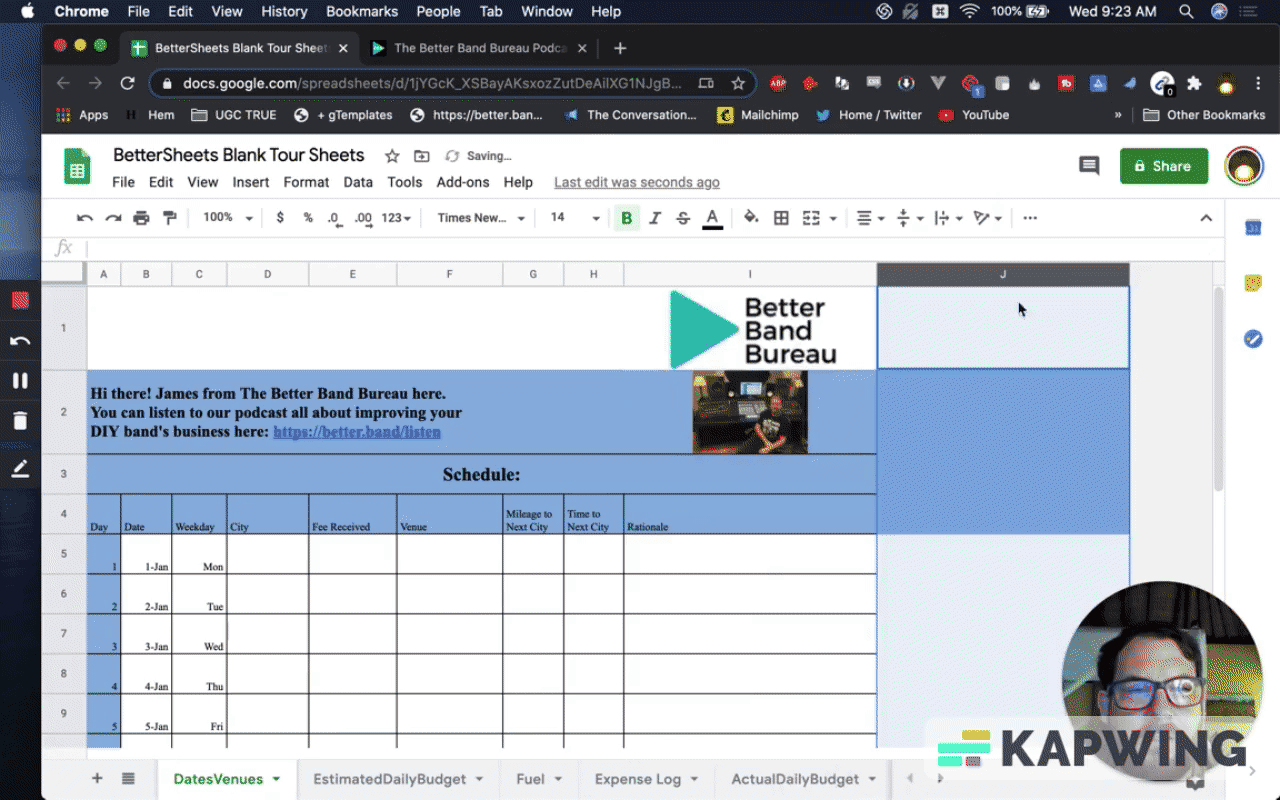Screen dimensions: 1280x800
Task: Open the Insert menu
Action: 251,182
